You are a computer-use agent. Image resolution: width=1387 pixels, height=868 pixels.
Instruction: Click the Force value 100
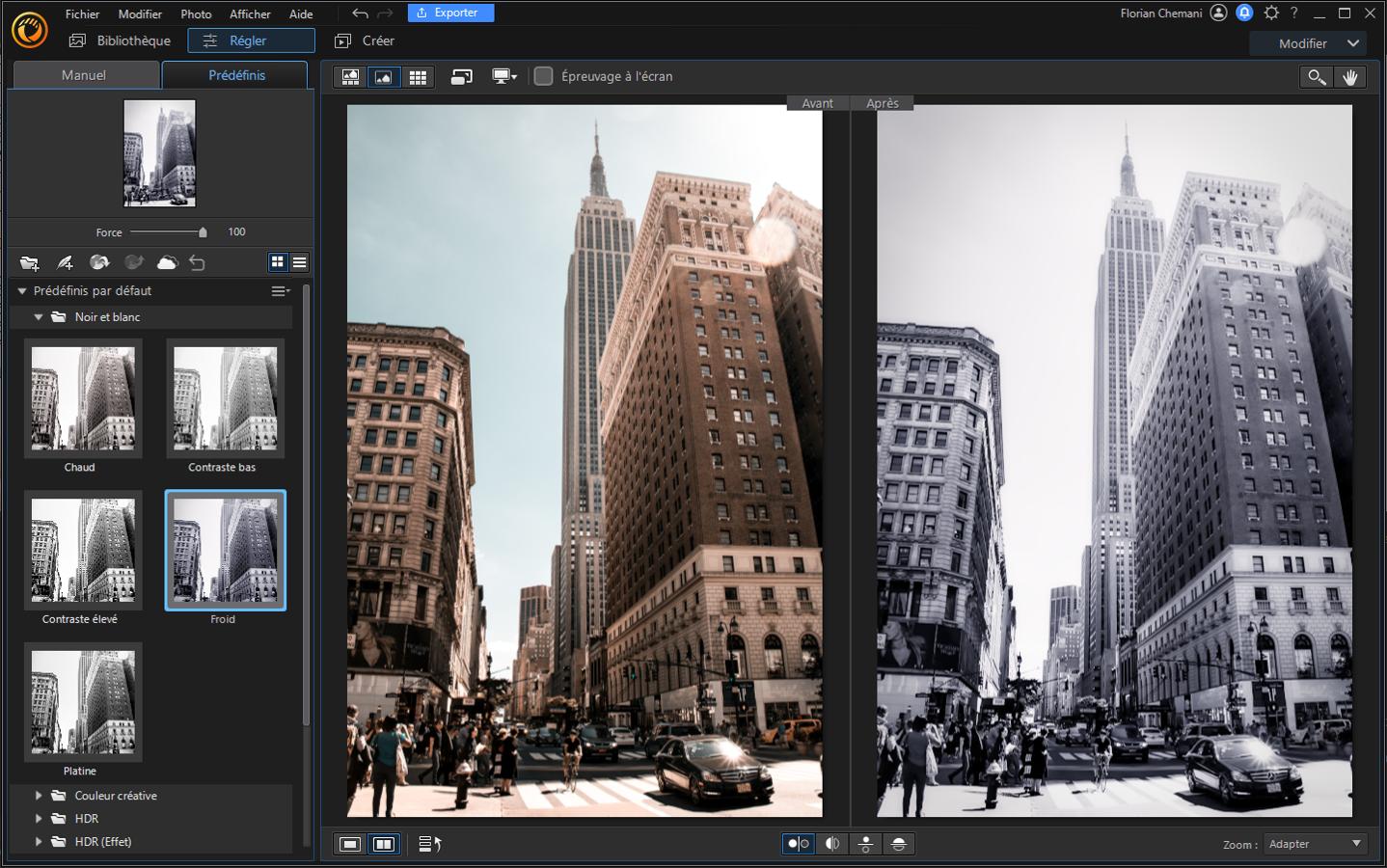(236, 231)
